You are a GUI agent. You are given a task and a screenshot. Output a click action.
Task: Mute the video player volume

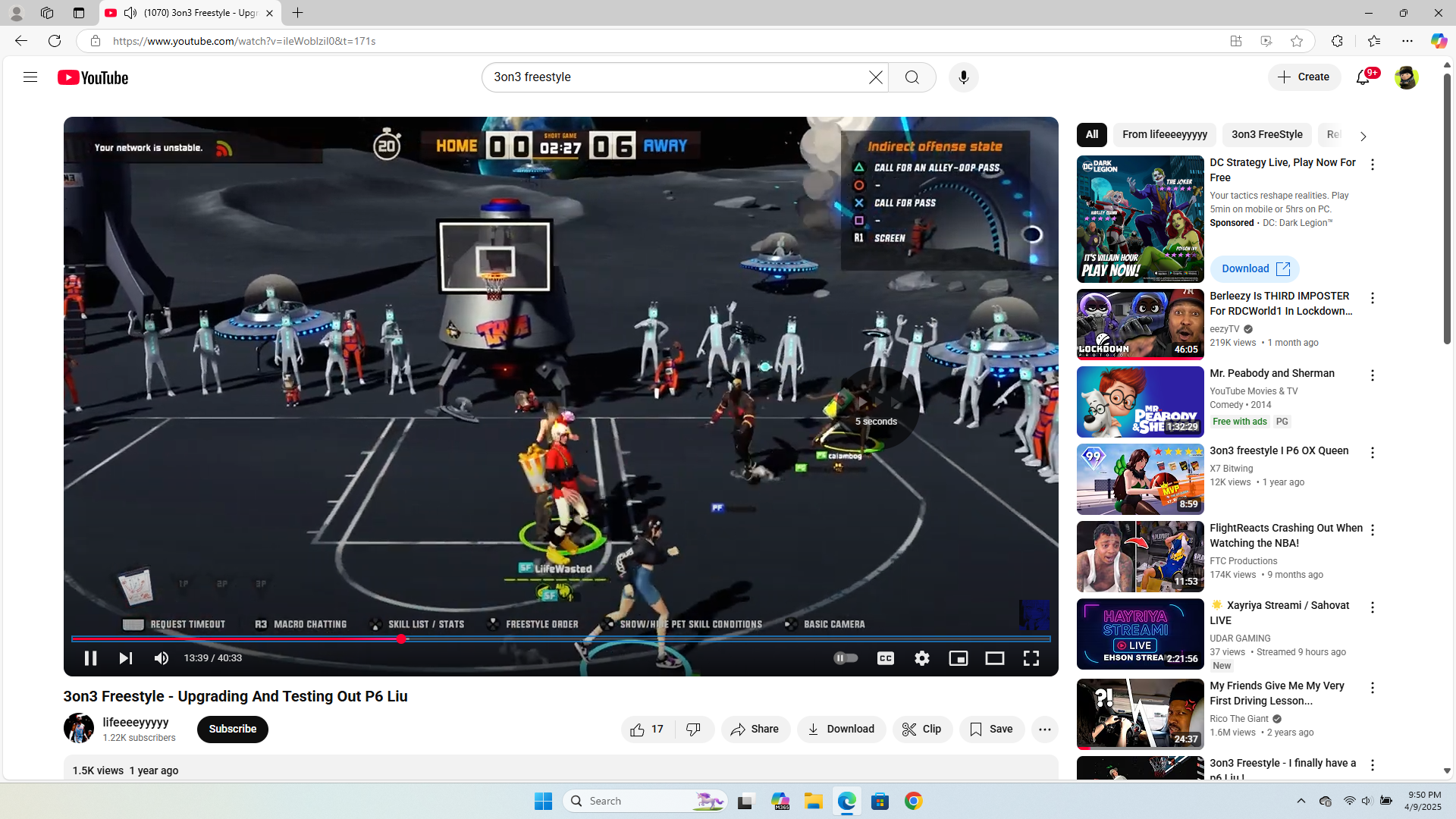pos(162,658)
